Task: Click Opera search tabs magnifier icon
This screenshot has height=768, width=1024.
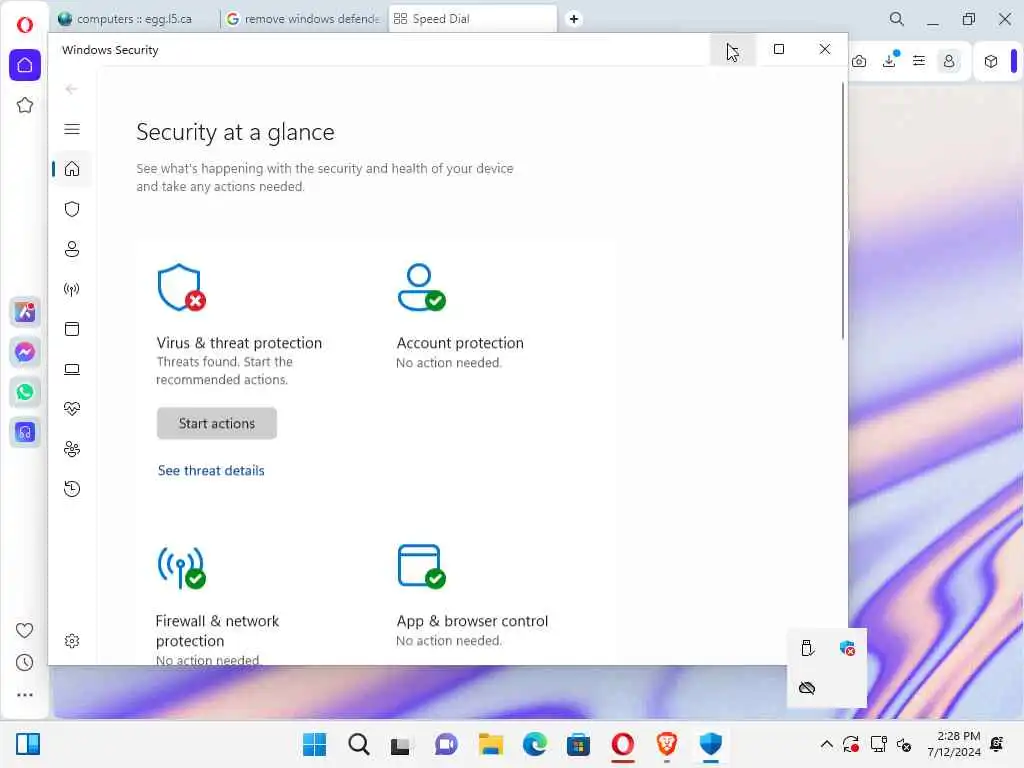Action: point(897,19)
